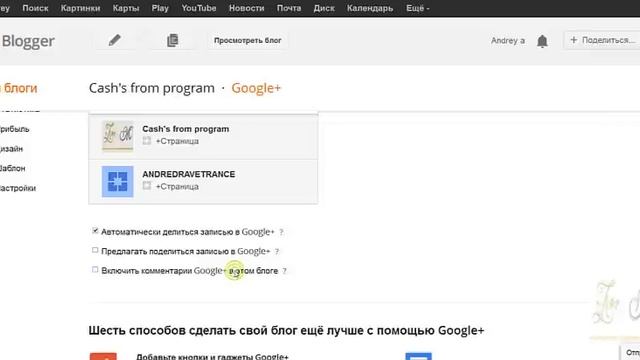The height and width of the screenshot is (360, 640).
Task: Select the Cash's from program page row
Action: click(x=203, y=137)
